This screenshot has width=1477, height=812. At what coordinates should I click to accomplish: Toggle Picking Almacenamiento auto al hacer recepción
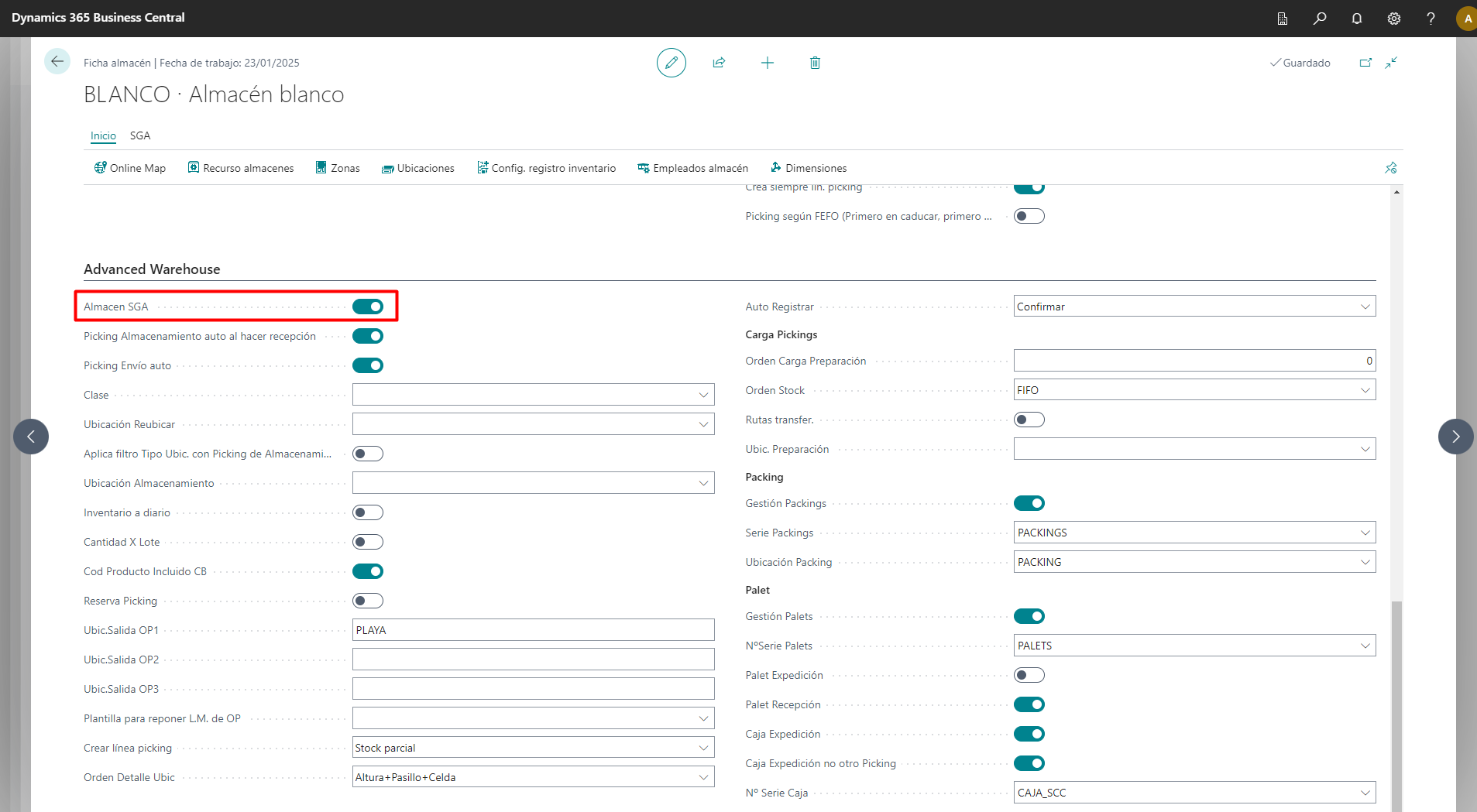point(368,336)
